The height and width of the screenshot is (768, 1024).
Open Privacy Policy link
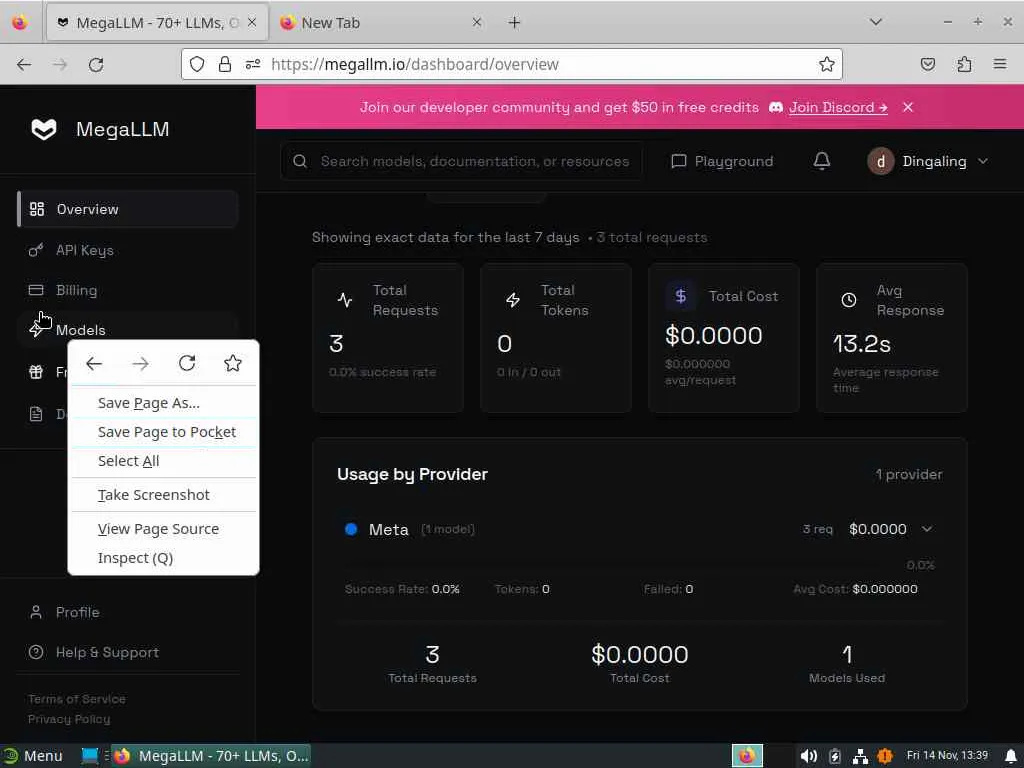69,718
